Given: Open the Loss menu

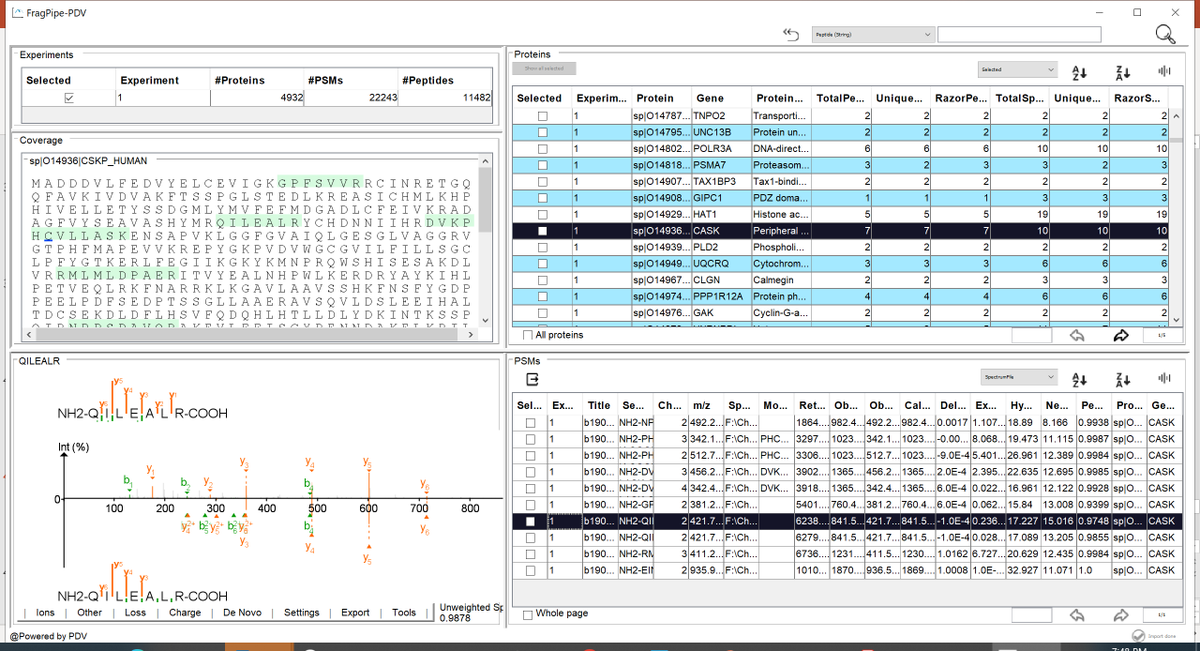Looking at the screenshot, I should click(135, 613).
